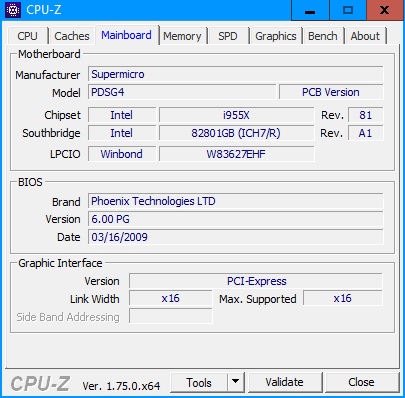Click the Manufacturer field showing Supermicro
The image size is (405, 398).
click(236, 74)
